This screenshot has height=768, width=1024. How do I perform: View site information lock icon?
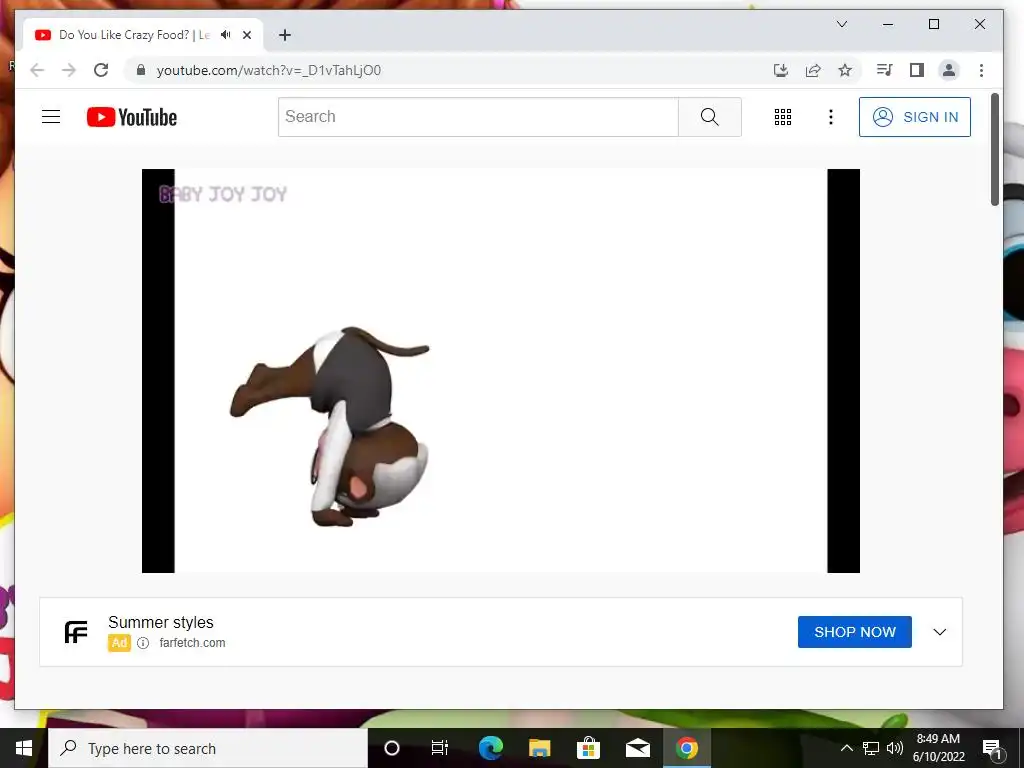(x=140, y=70)
